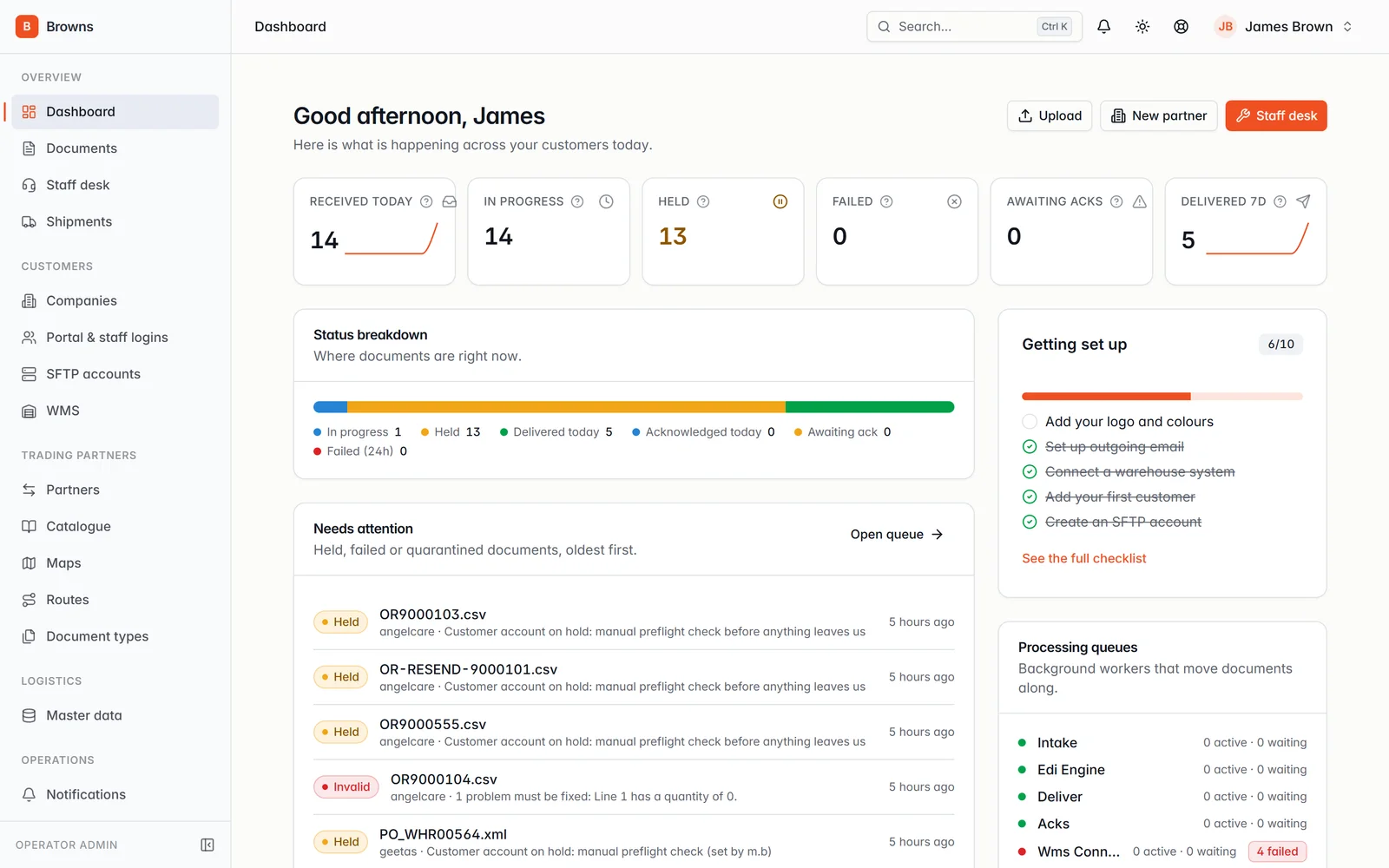Click the green Delivered segment of status bar
This screenshot has width=1389, height=868.
pos(870,407)
